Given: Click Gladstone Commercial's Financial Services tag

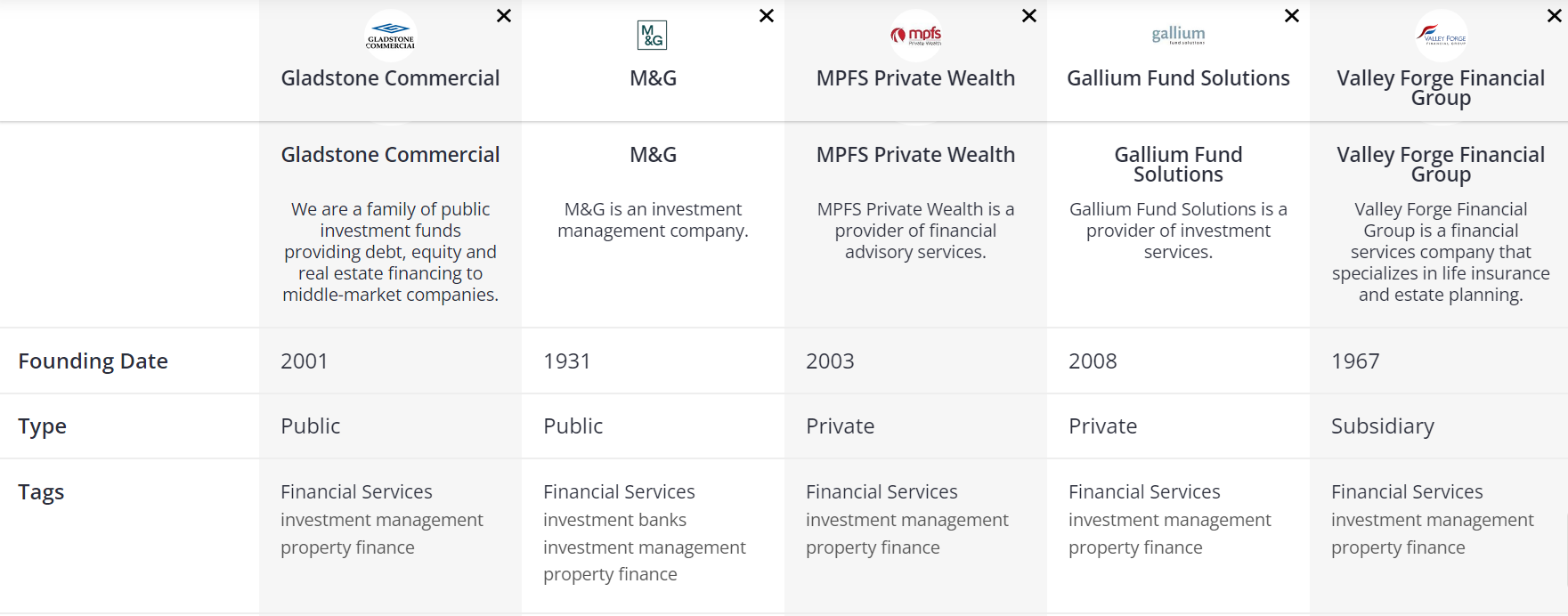Looking at the screenshot, I should click(356, 492).
